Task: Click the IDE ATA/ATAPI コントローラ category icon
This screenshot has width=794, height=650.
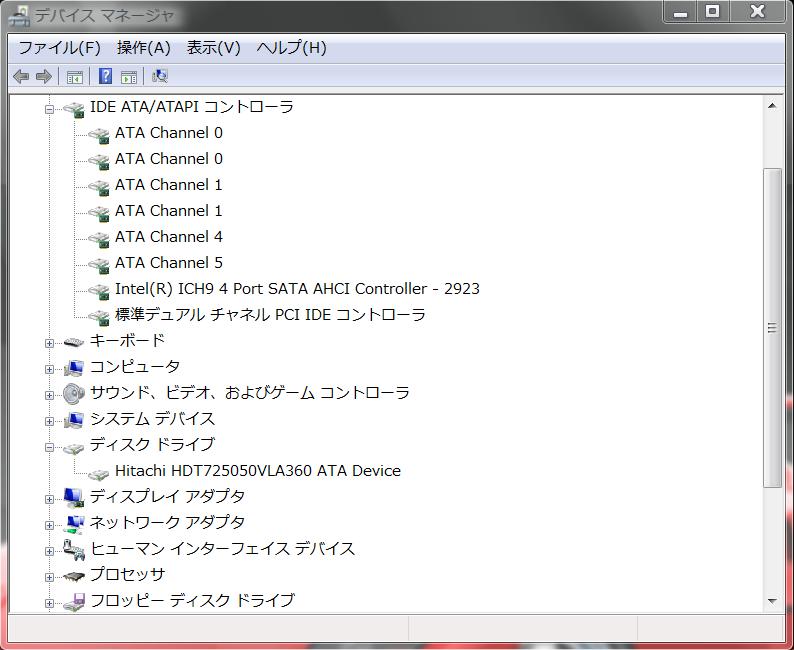Action: pos(74,109)
